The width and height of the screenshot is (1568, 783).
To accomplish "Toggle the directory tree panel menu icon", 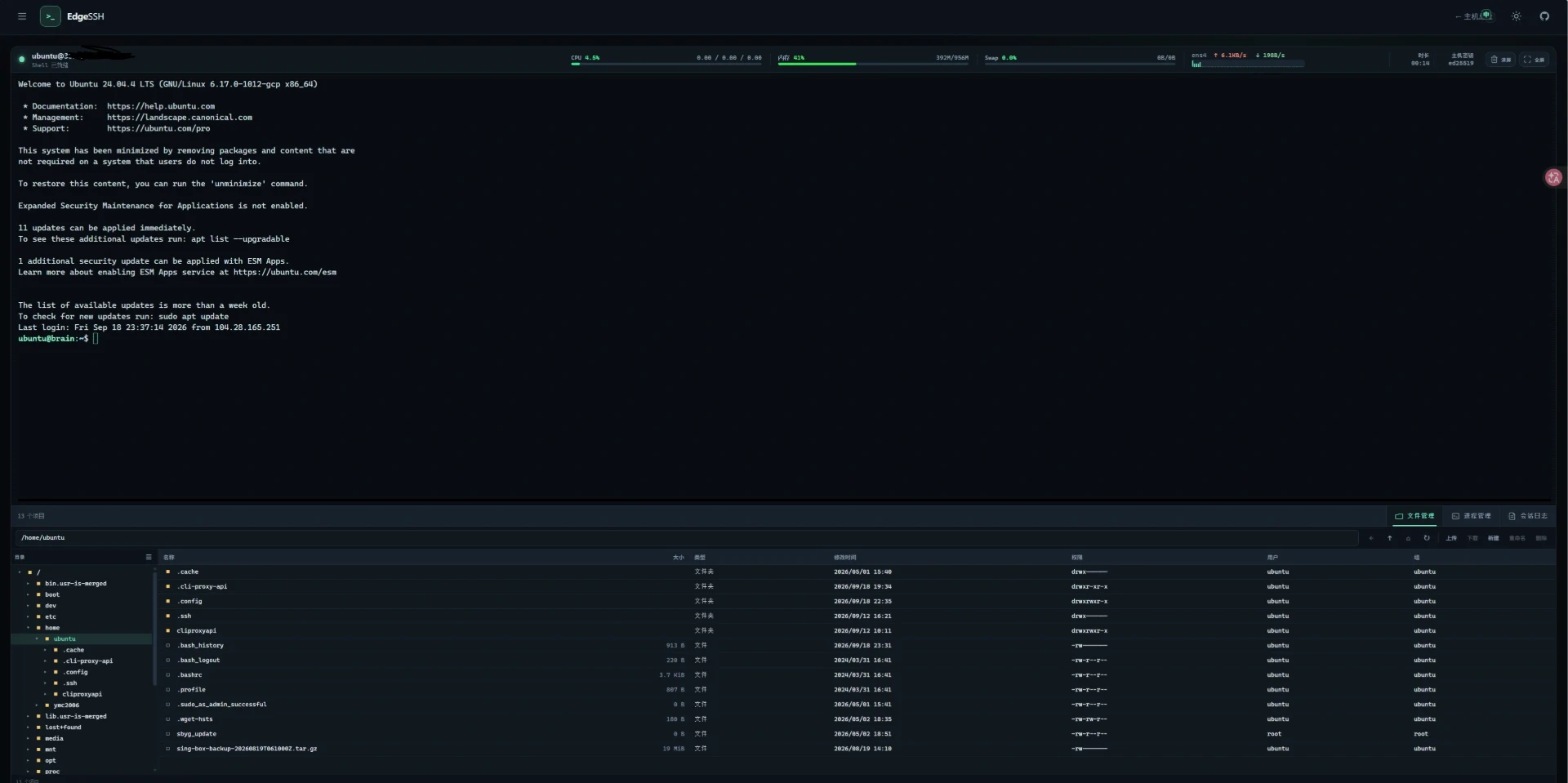I will point(149,557).
